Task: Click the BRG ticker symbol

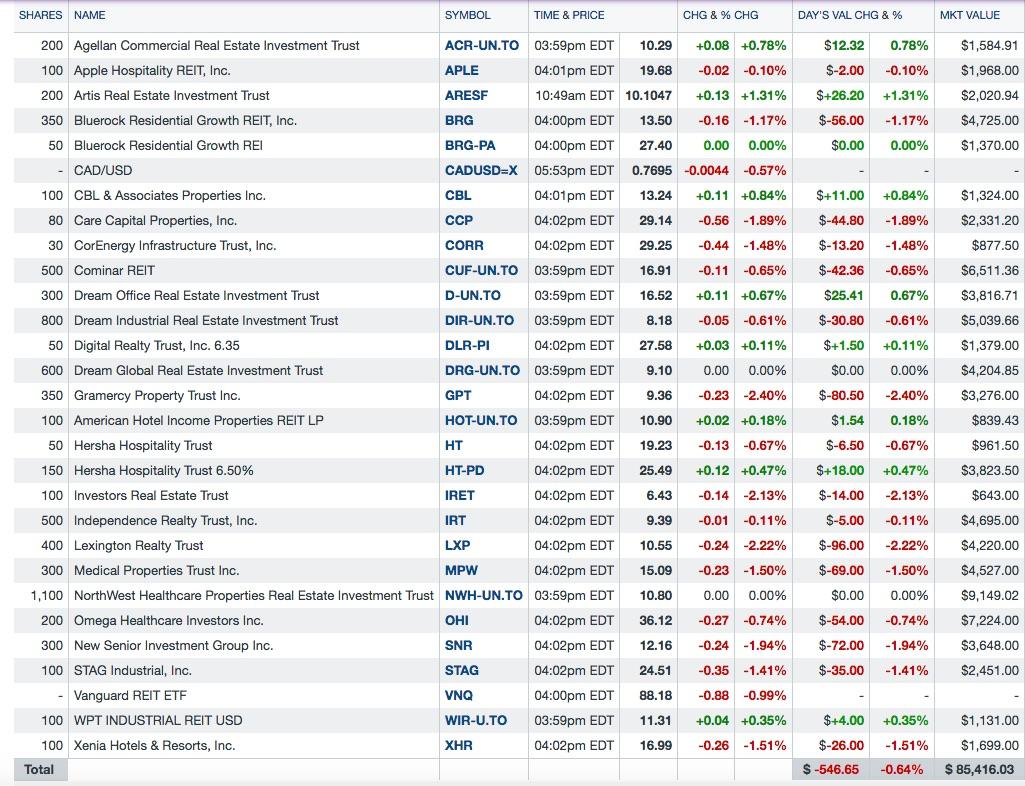Action: click(459, 120)
